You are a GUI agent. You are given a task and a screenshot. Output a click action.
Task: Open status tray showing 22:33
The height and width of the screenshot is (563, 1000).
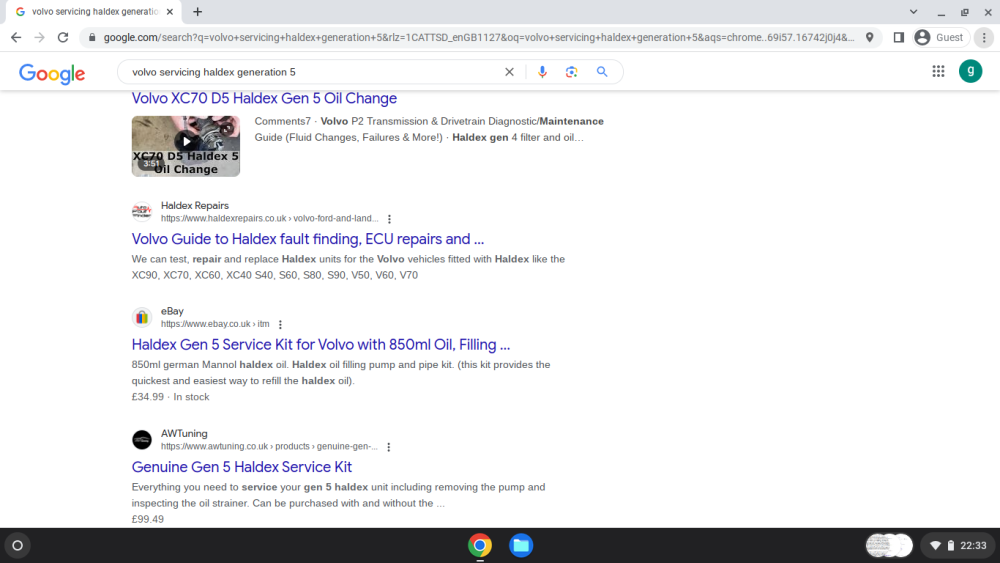point(958,545)
